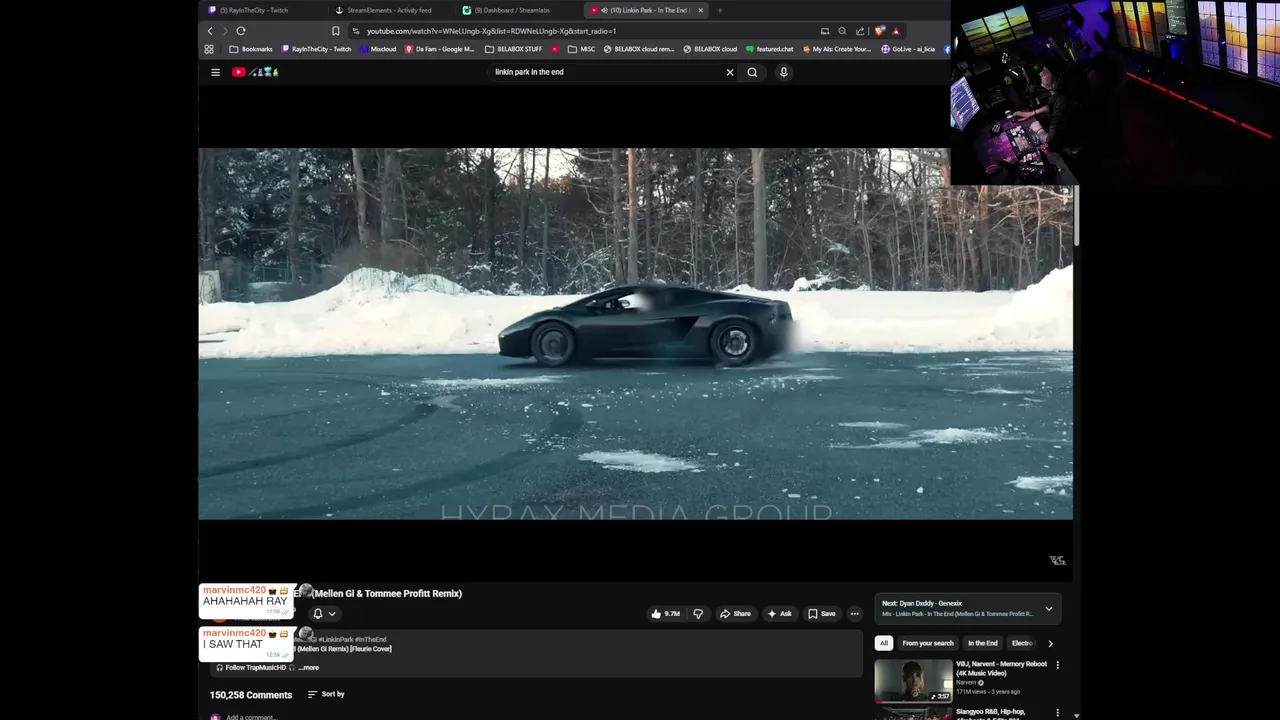Close the Linkin Park YouTube tab

click(701, 10)
